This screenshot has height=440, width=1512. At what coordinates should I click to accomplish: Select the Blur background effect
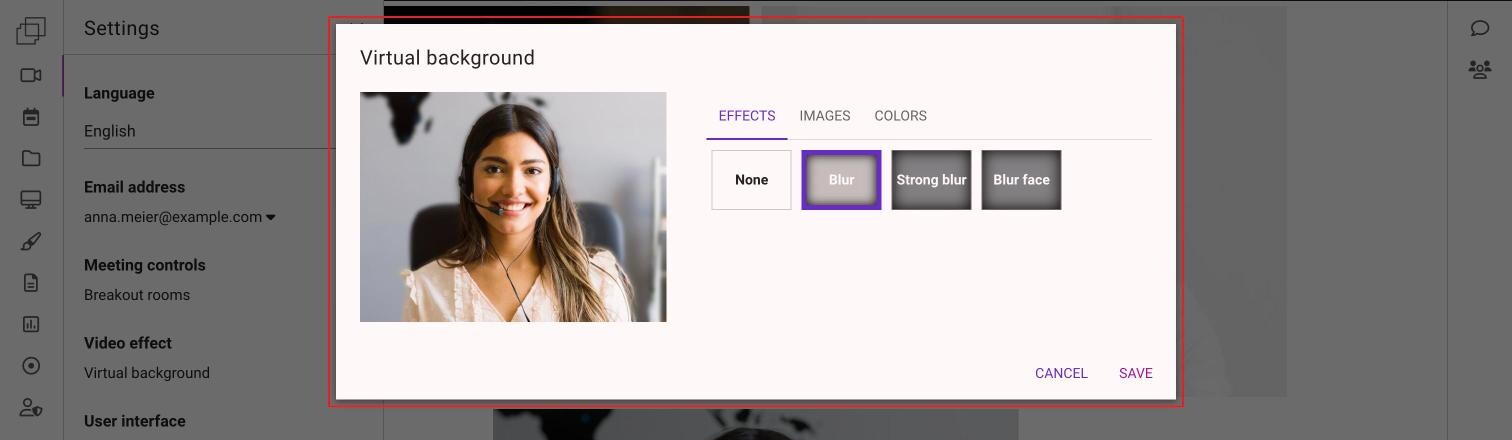pyautogui.click(x=841, y=180)
